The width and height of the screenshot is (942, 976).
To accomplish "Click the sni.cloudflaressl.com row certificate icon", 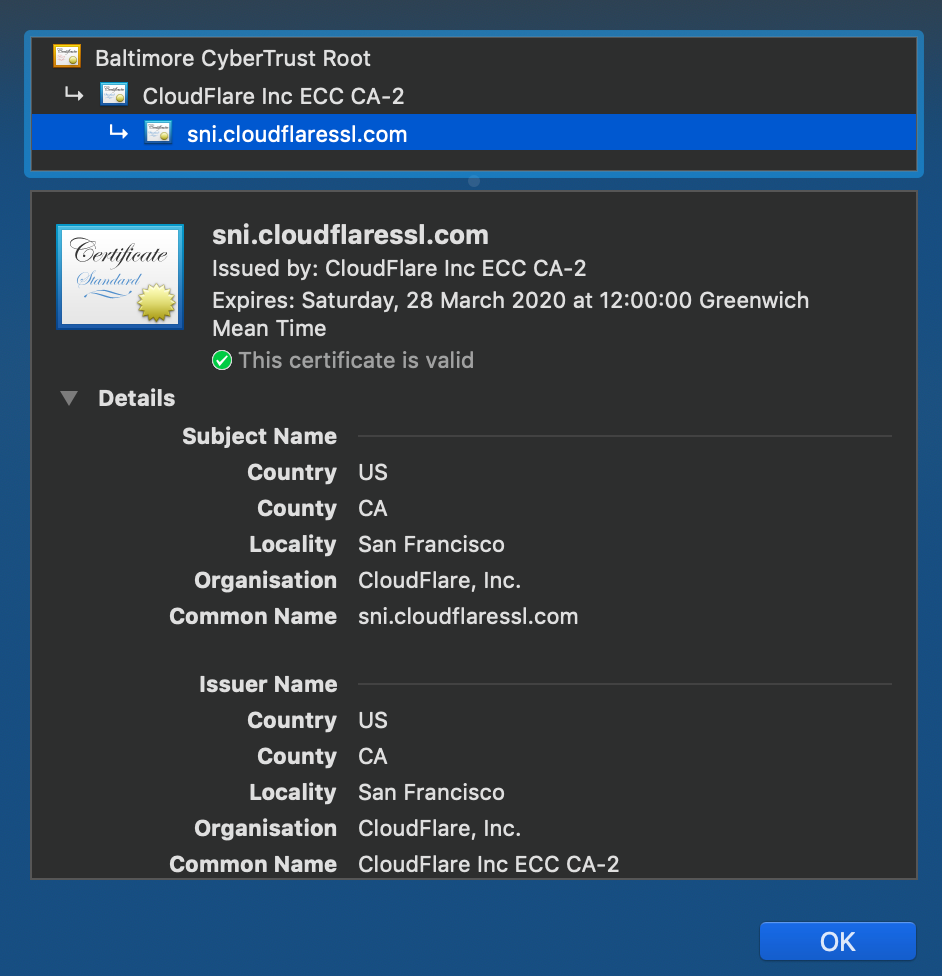I will coord(158,133).
